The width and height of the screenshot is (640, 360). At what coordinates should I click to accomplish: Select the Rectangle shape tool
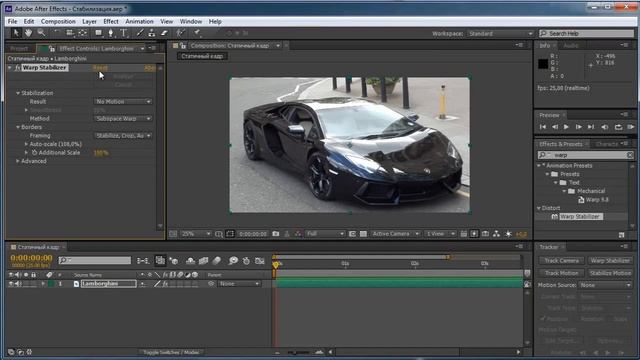click(x=98, y=33)
